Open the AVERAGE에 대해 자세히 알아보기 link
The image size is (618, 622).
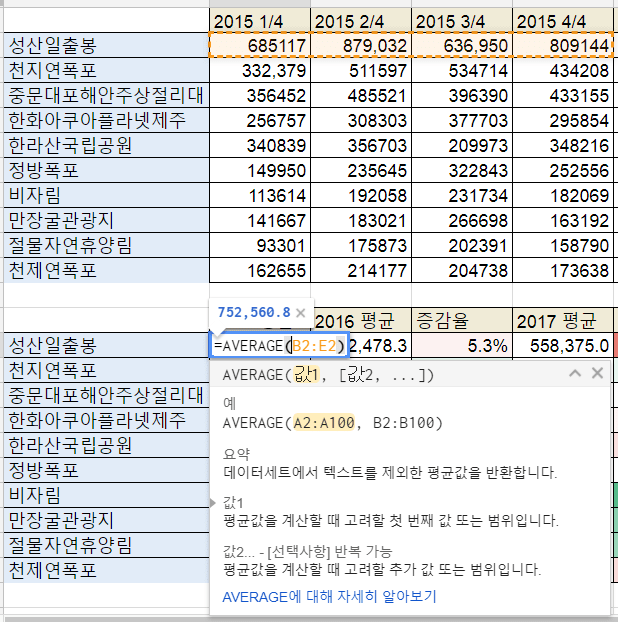click(x=329, y=596)
